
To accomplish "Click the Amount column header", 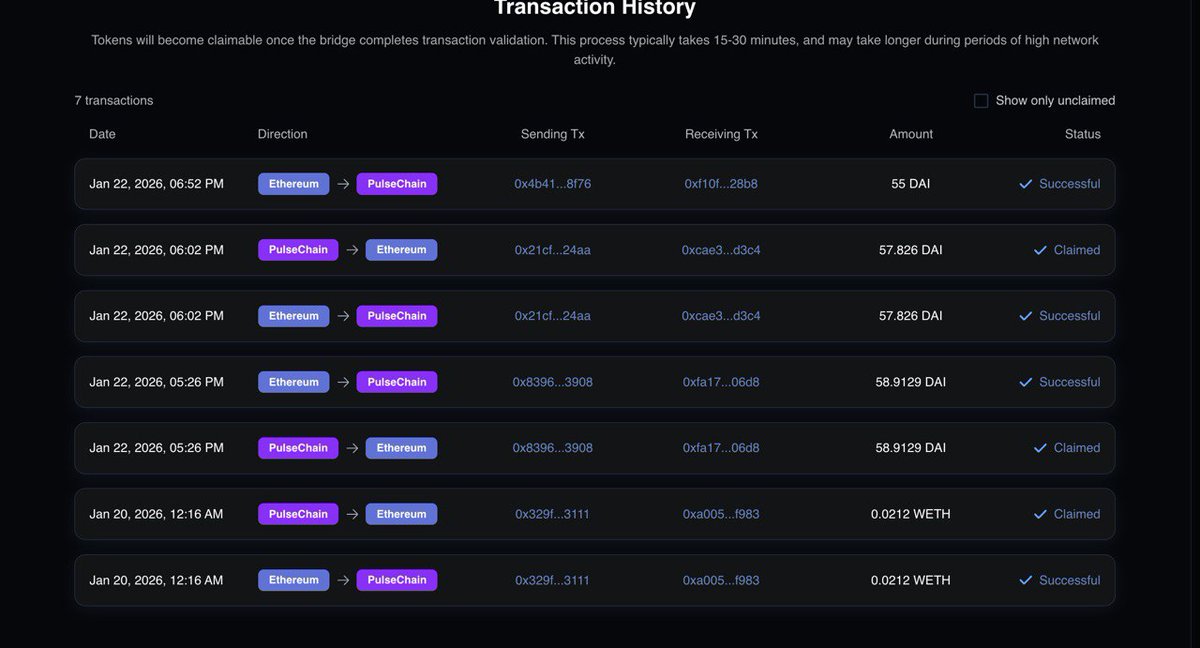I will (x=911, y=132).
